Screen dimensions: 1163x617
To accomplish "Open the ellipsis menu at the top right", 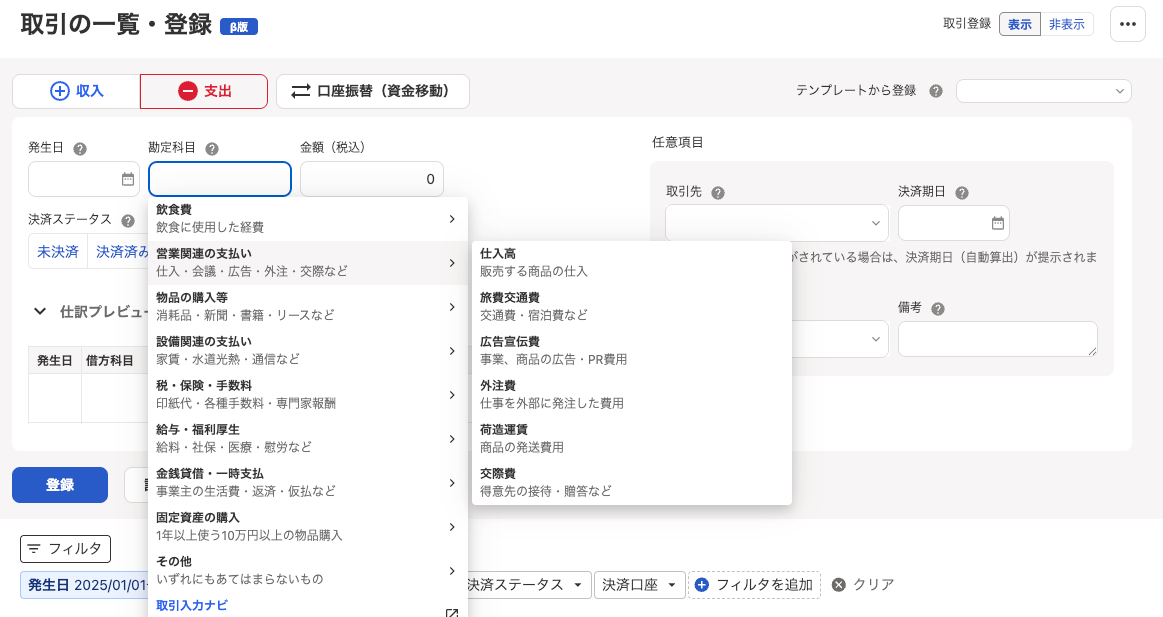I will coord(1128,23).
